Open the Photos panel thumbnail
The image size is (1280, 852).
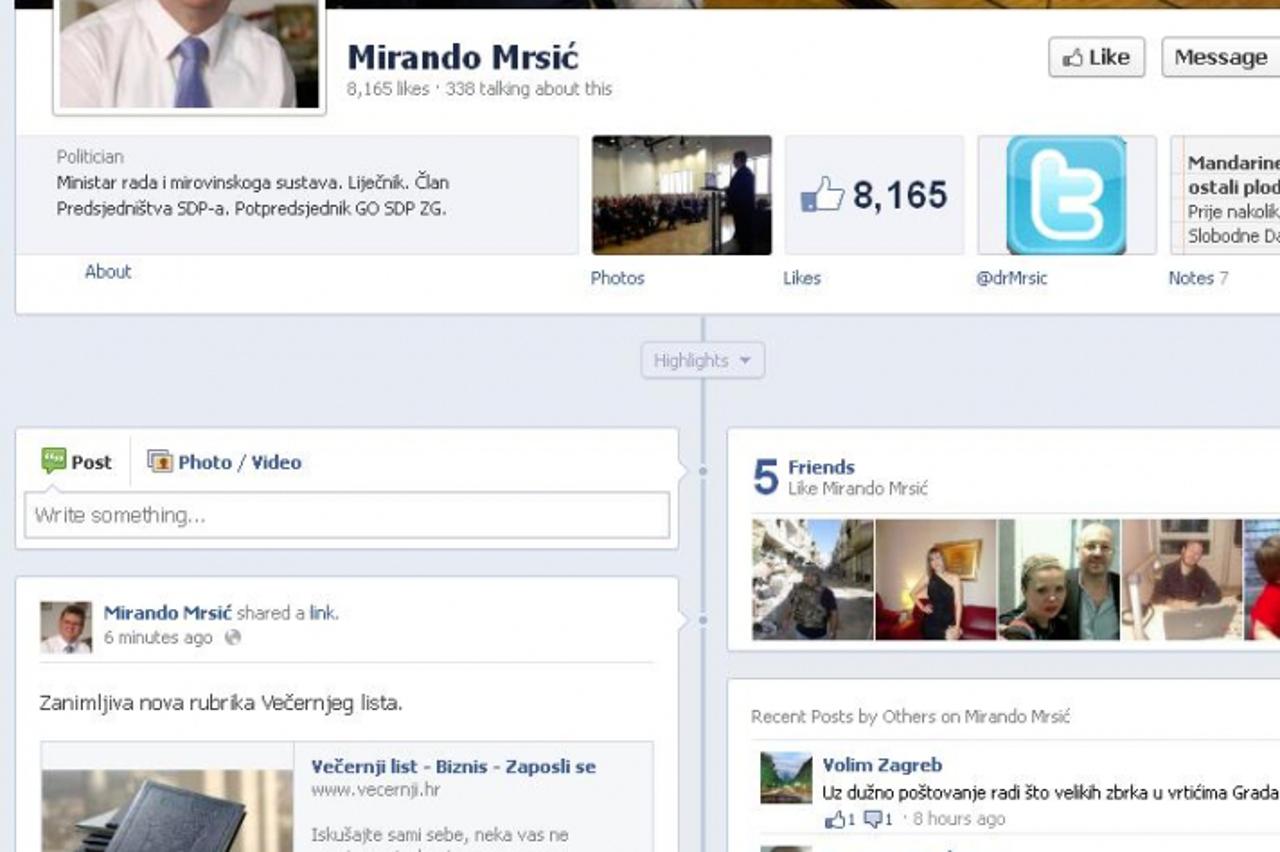681,196
